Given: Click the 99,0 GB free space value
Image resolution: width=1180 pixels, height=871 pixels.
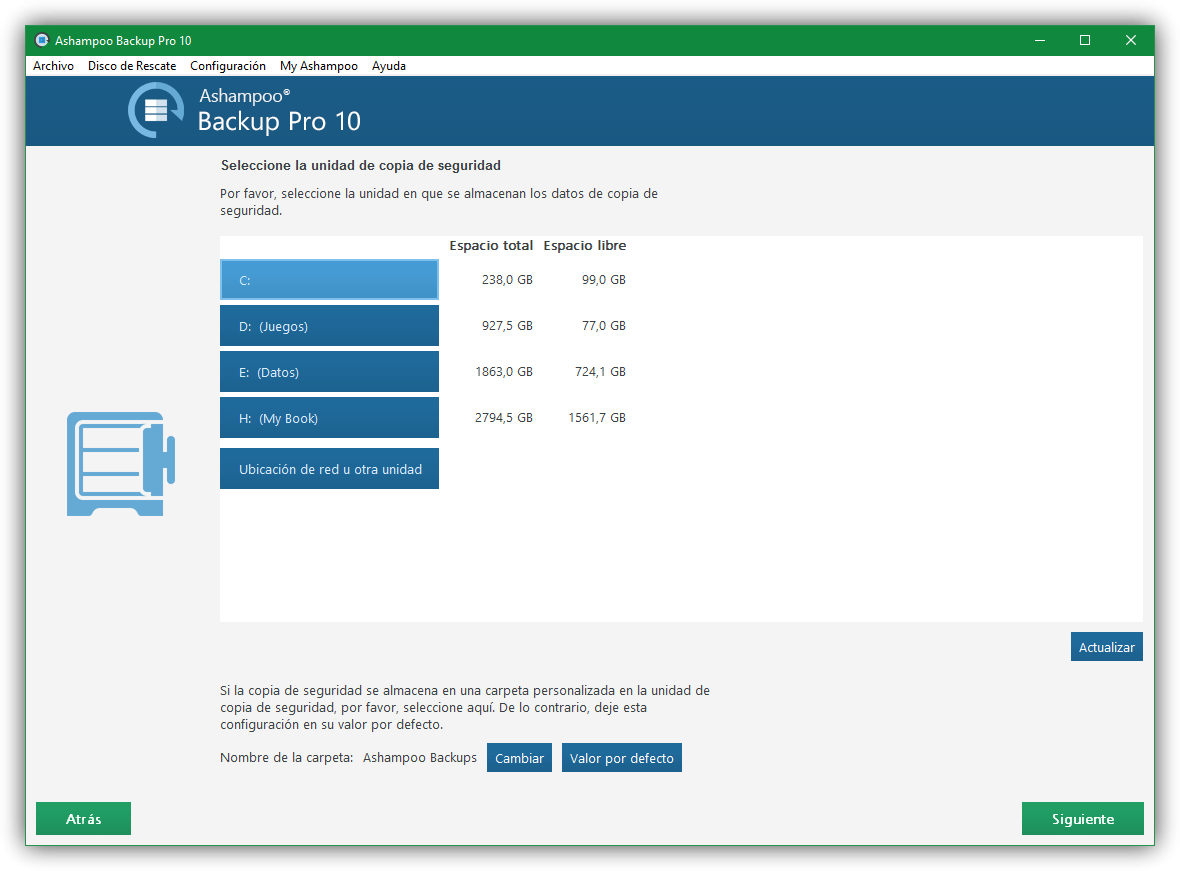Looking at the screenshot, I should pyautogui.click(x=604, y=279).
